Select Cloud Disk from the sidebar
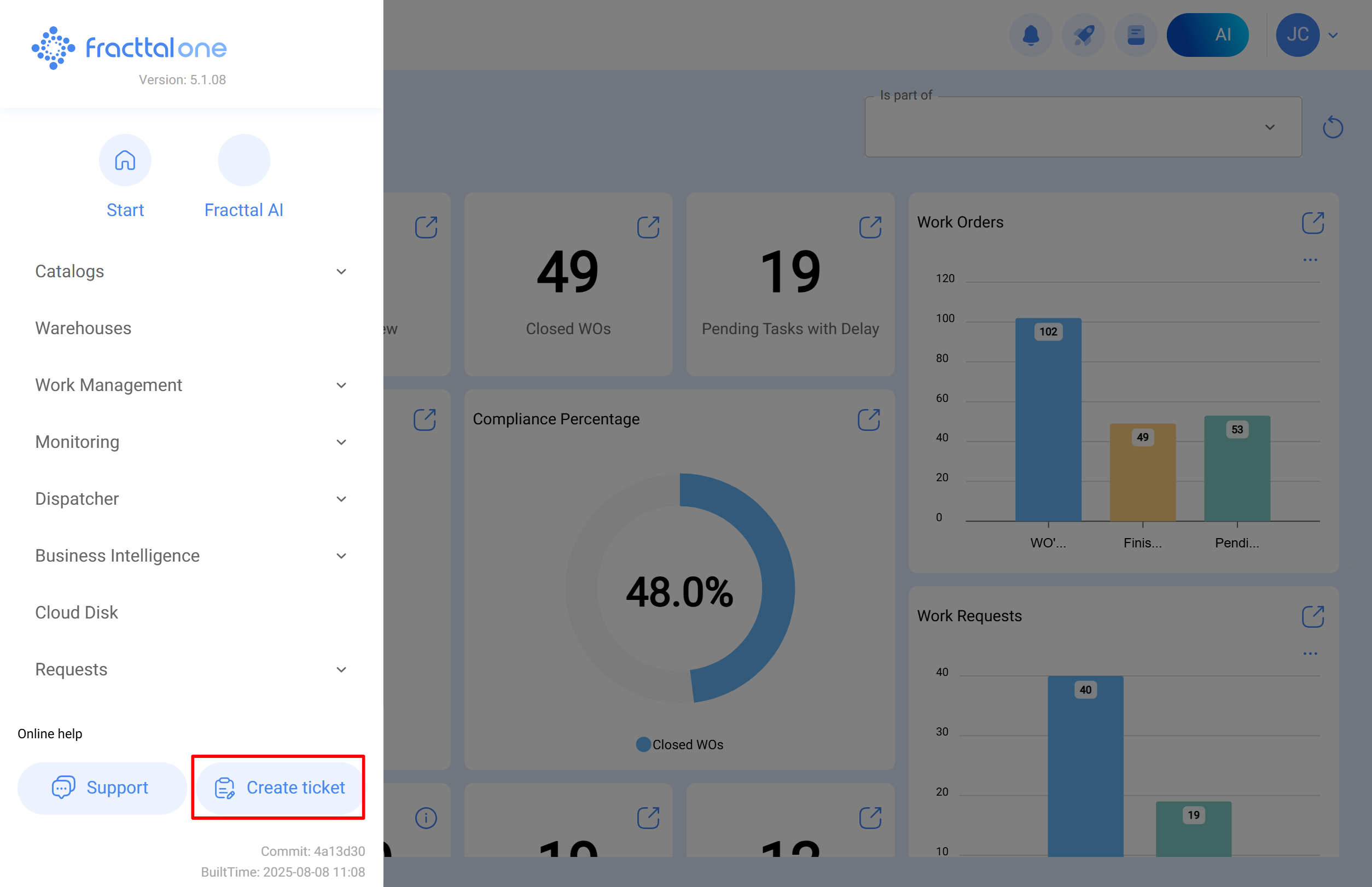Image resolution: width=1372 pixels, height=887 pixels. click(x=76, y=612)
